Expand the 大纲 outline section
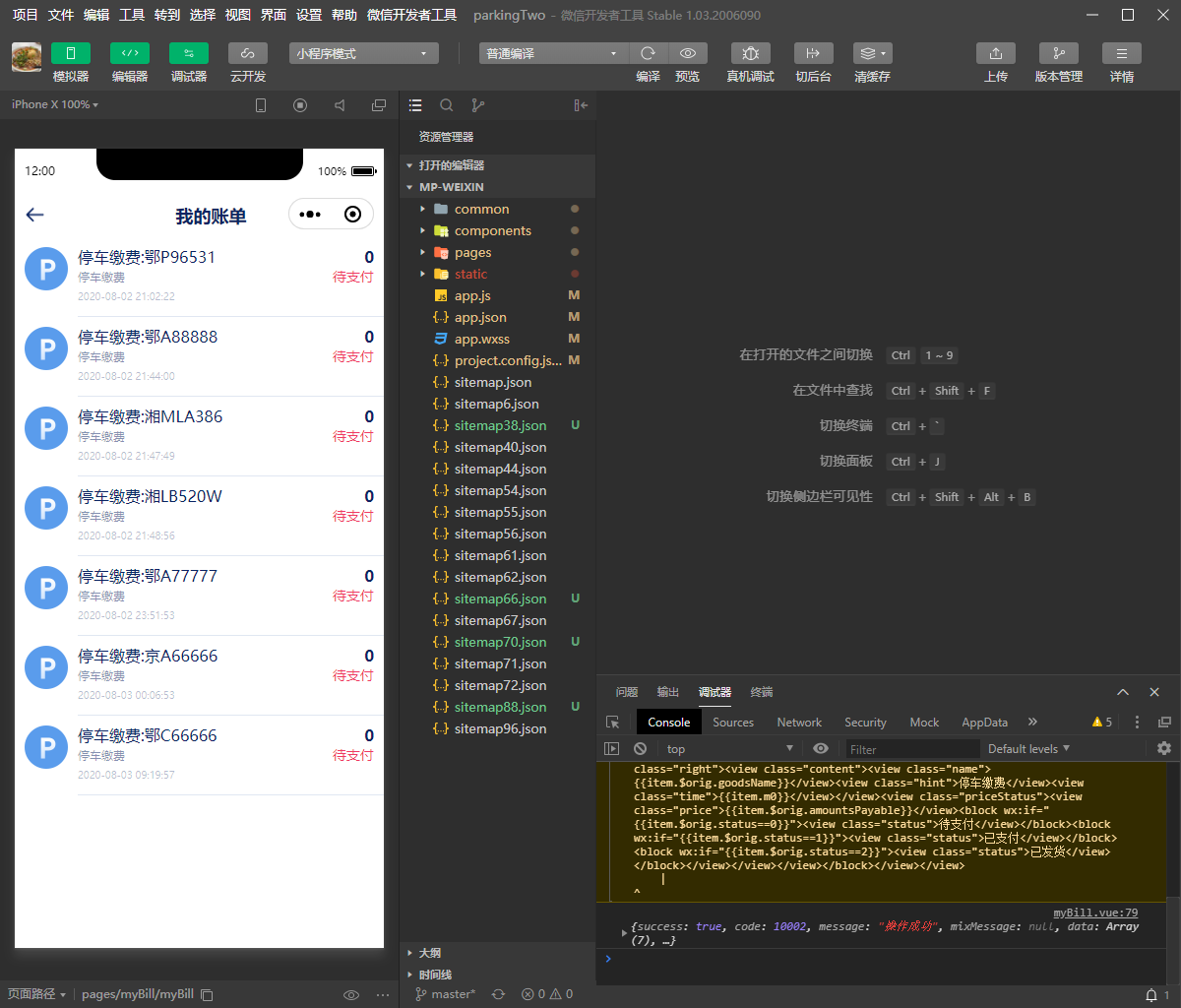 (x=497, y=953)
